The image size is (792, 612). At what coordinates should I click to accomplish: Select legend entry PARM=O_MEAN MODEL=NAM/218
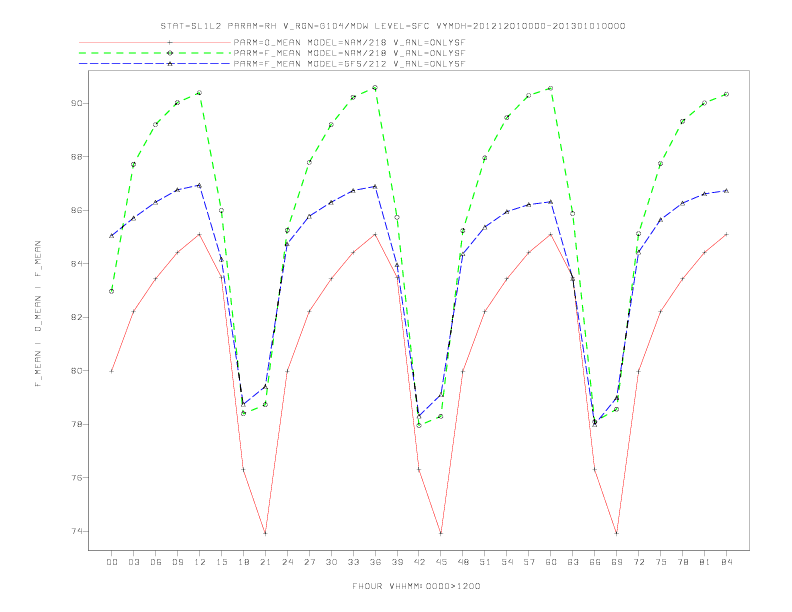coord(349,43)
